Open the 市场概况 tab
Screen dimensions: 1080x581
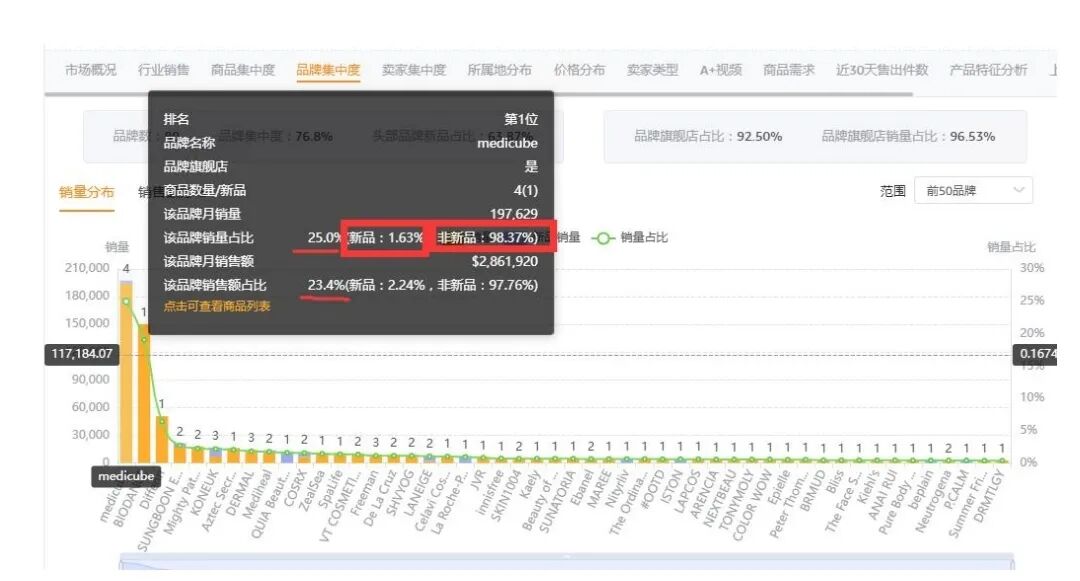coord(90,70)
